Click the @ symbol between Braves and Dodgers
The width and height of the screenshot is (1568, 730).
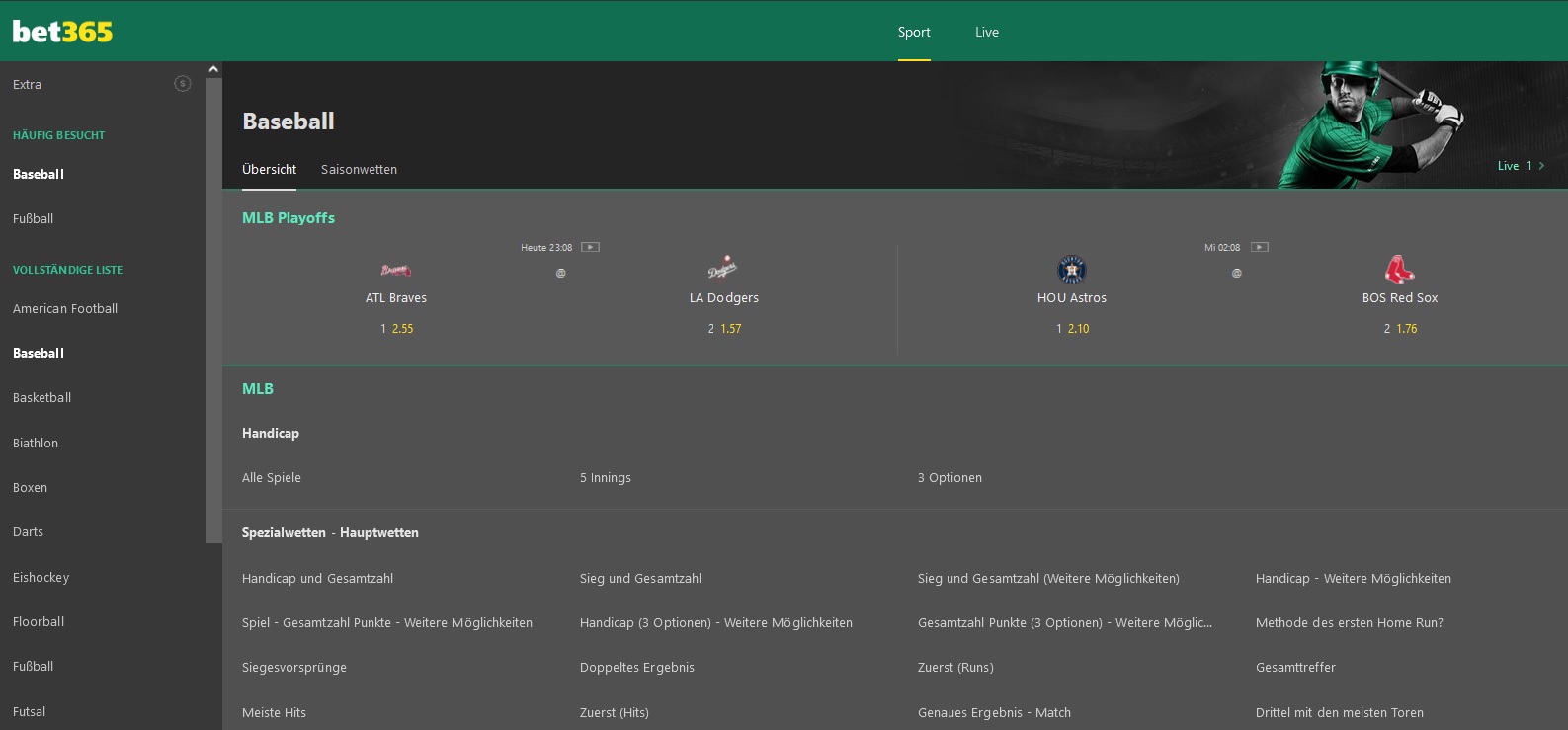pos(560,273)
